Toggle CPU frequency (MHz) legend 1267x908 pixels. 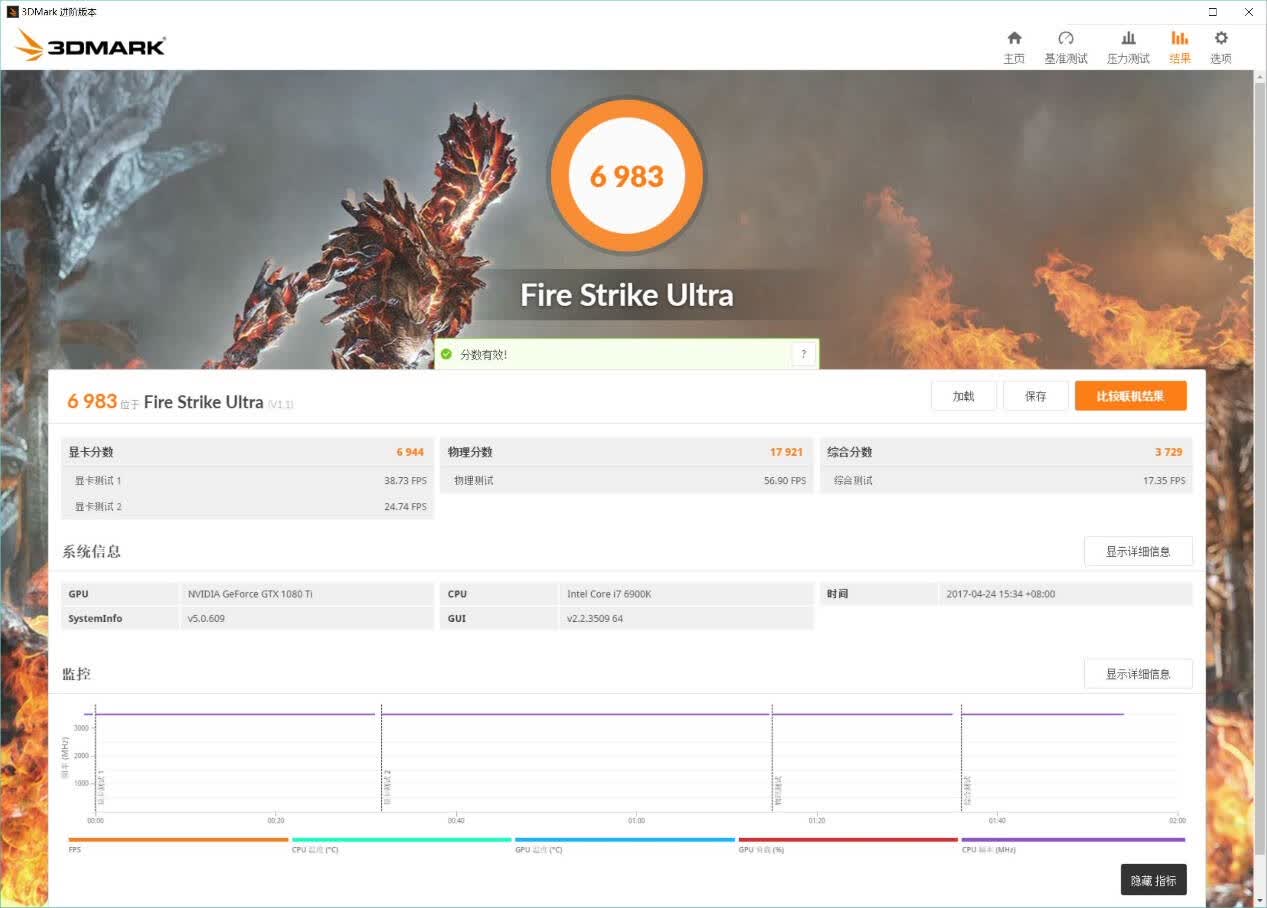[x=1073, y=844]
